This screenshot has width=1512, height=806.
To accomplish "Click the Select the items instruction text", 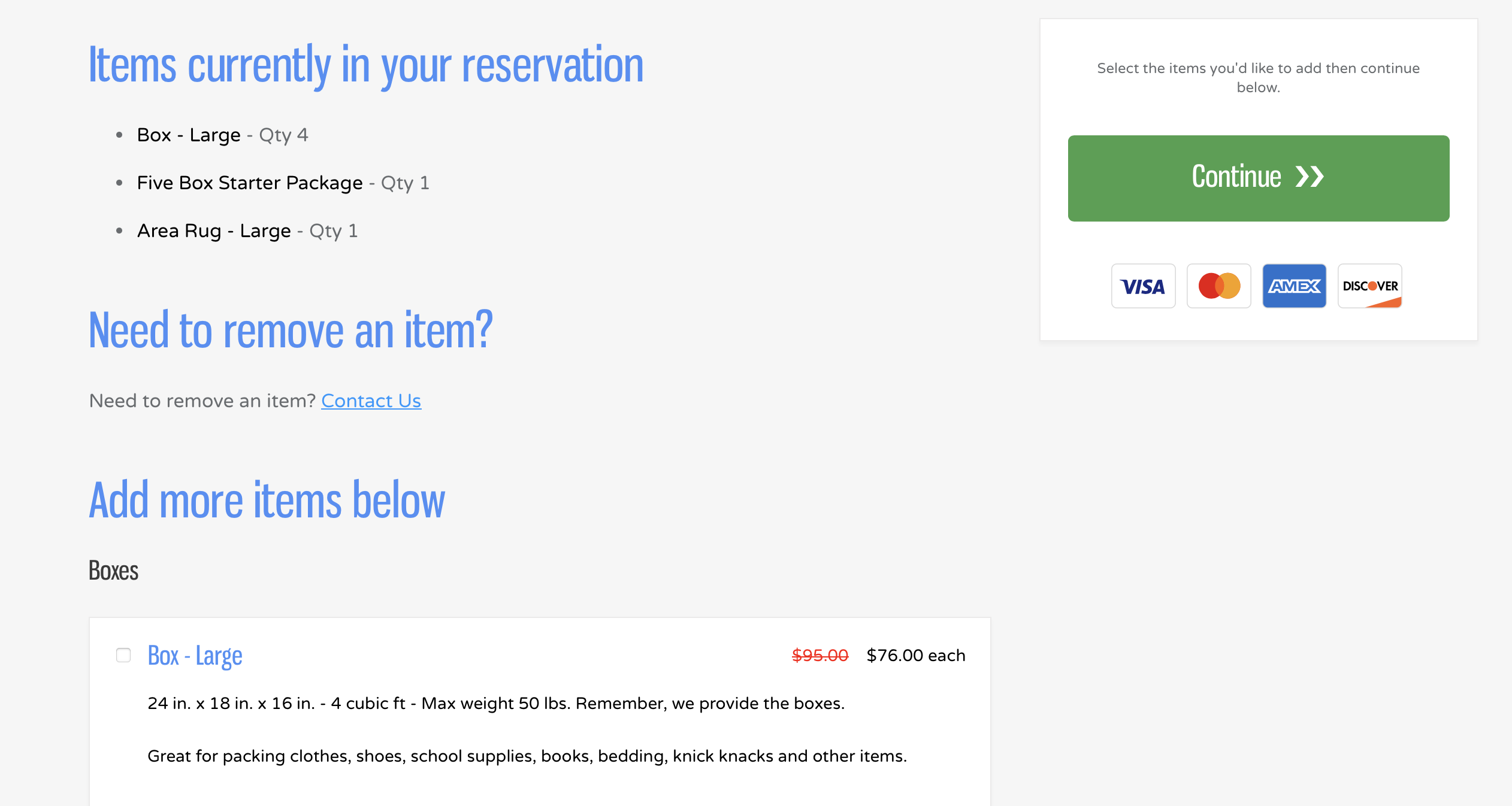I will coord(1258,78).
